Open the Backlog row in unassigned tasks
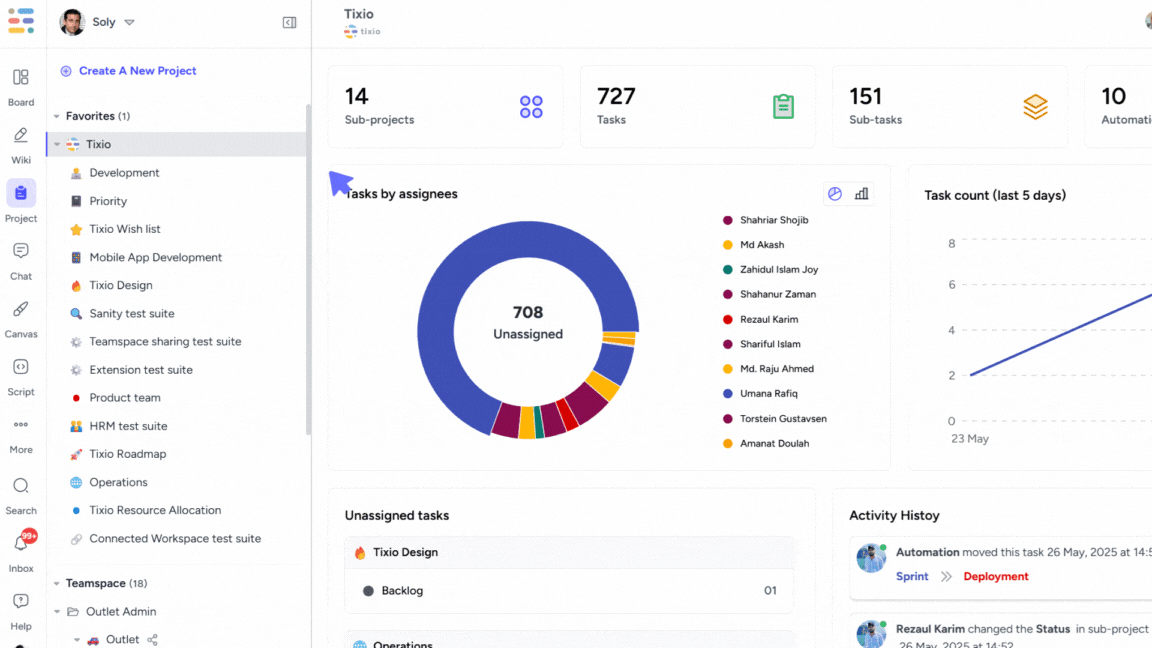 (569, 591)
